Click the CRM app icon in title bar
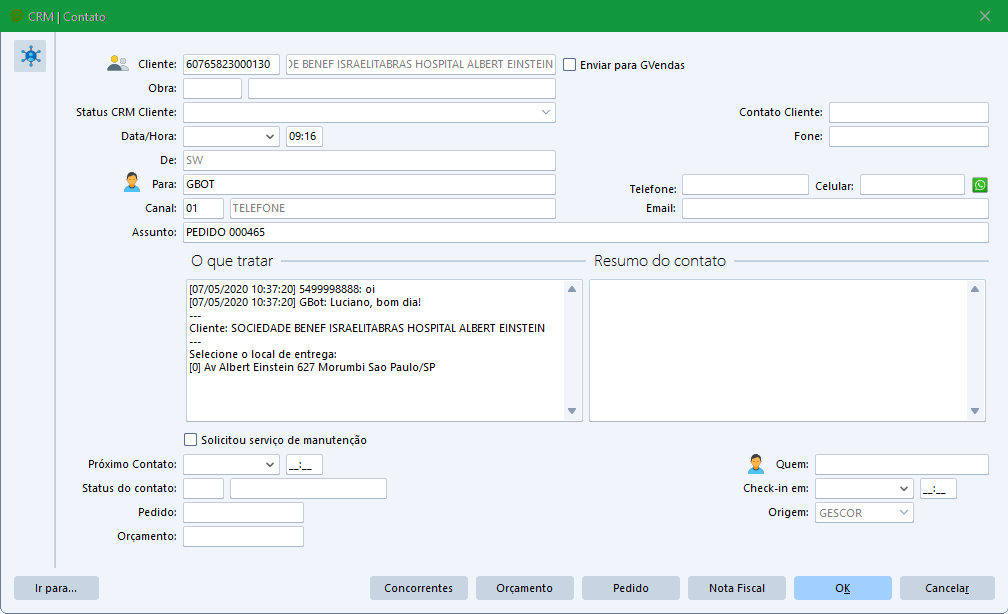The image size is (1008, 614). tap(16, 17)
